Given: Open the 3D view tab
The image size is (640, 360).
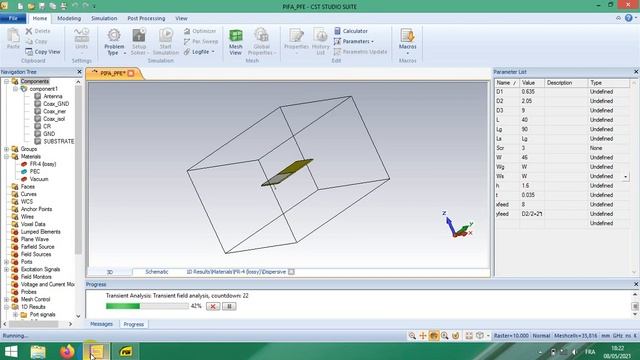Looking at the screenshot, I should 110,272.
